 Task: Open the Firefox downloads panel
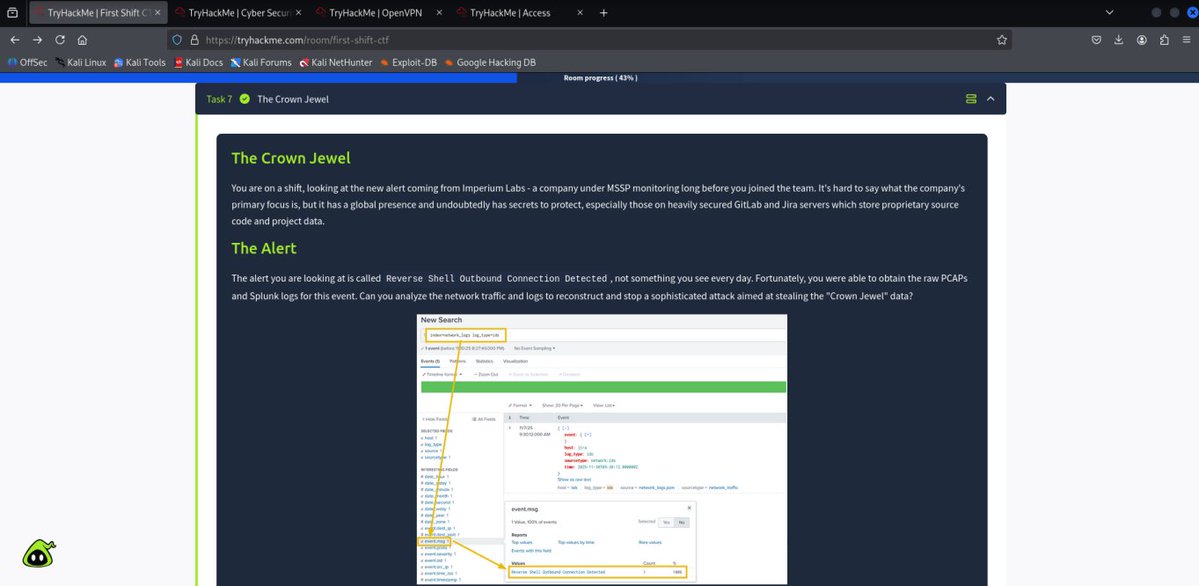point(1119,40)
